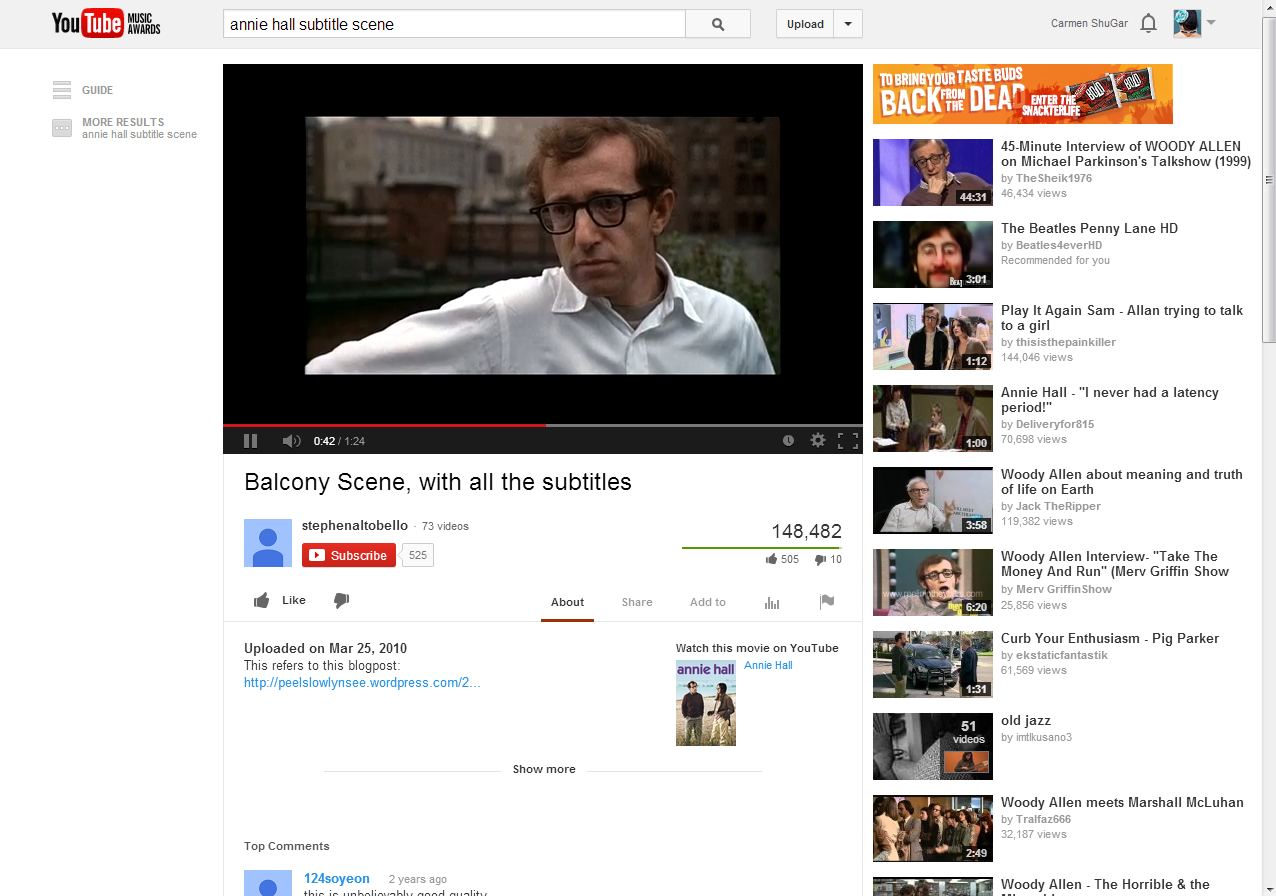Click the 73 videos text
This screenshot has height=896, width=1276.
445,526
